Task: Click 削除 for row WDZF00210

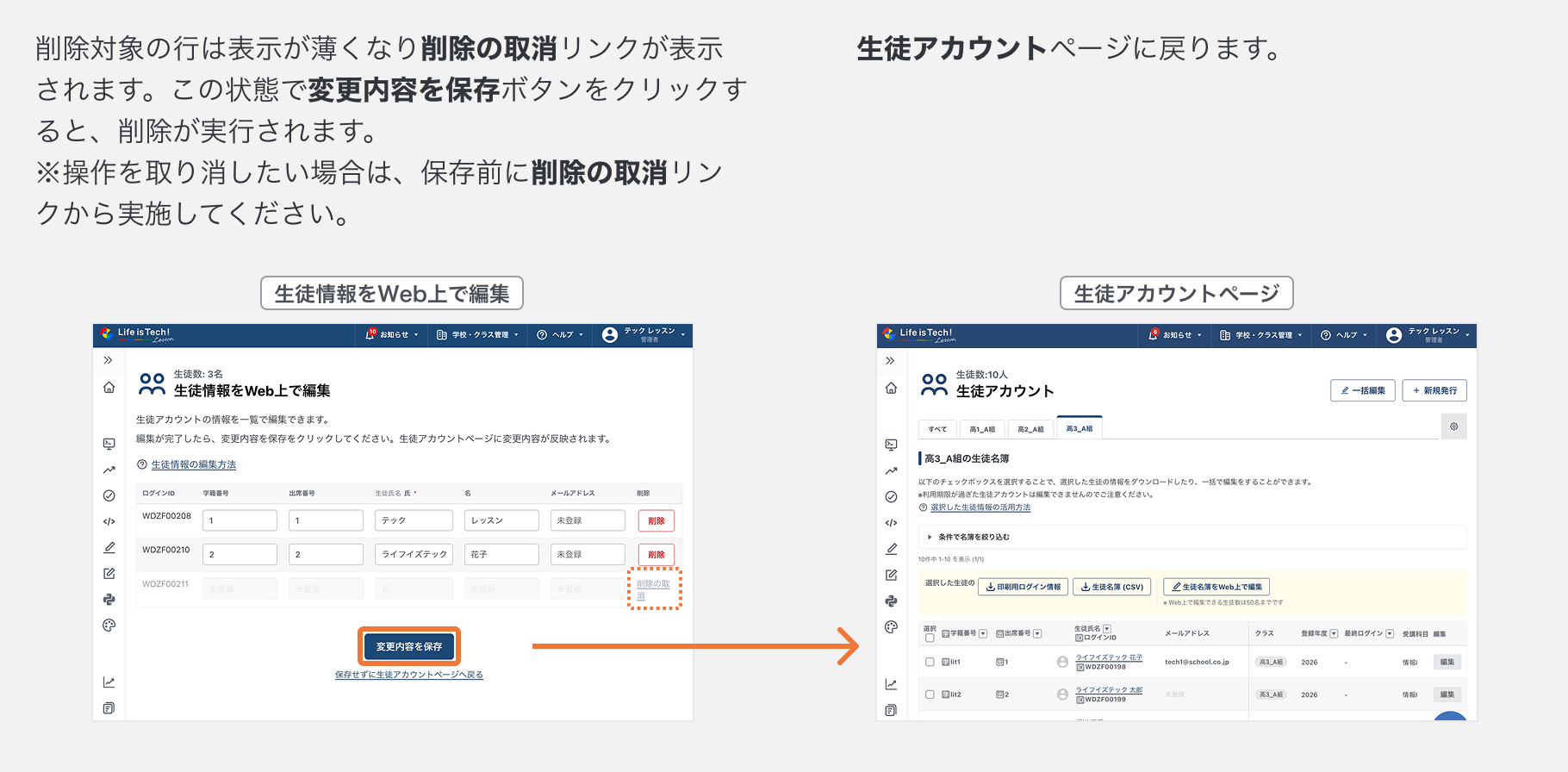Action: coord(656,554)
